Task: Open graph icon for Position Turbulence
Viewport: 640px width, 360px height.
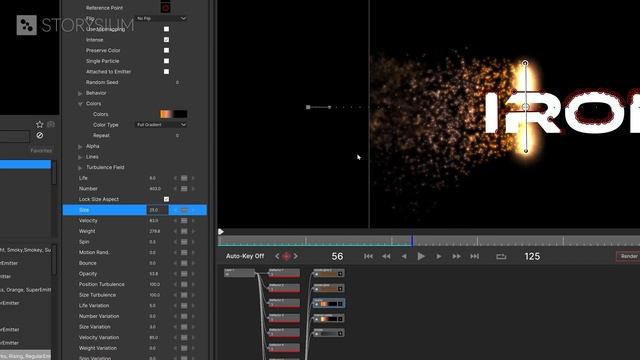Action: coord(184,284)
